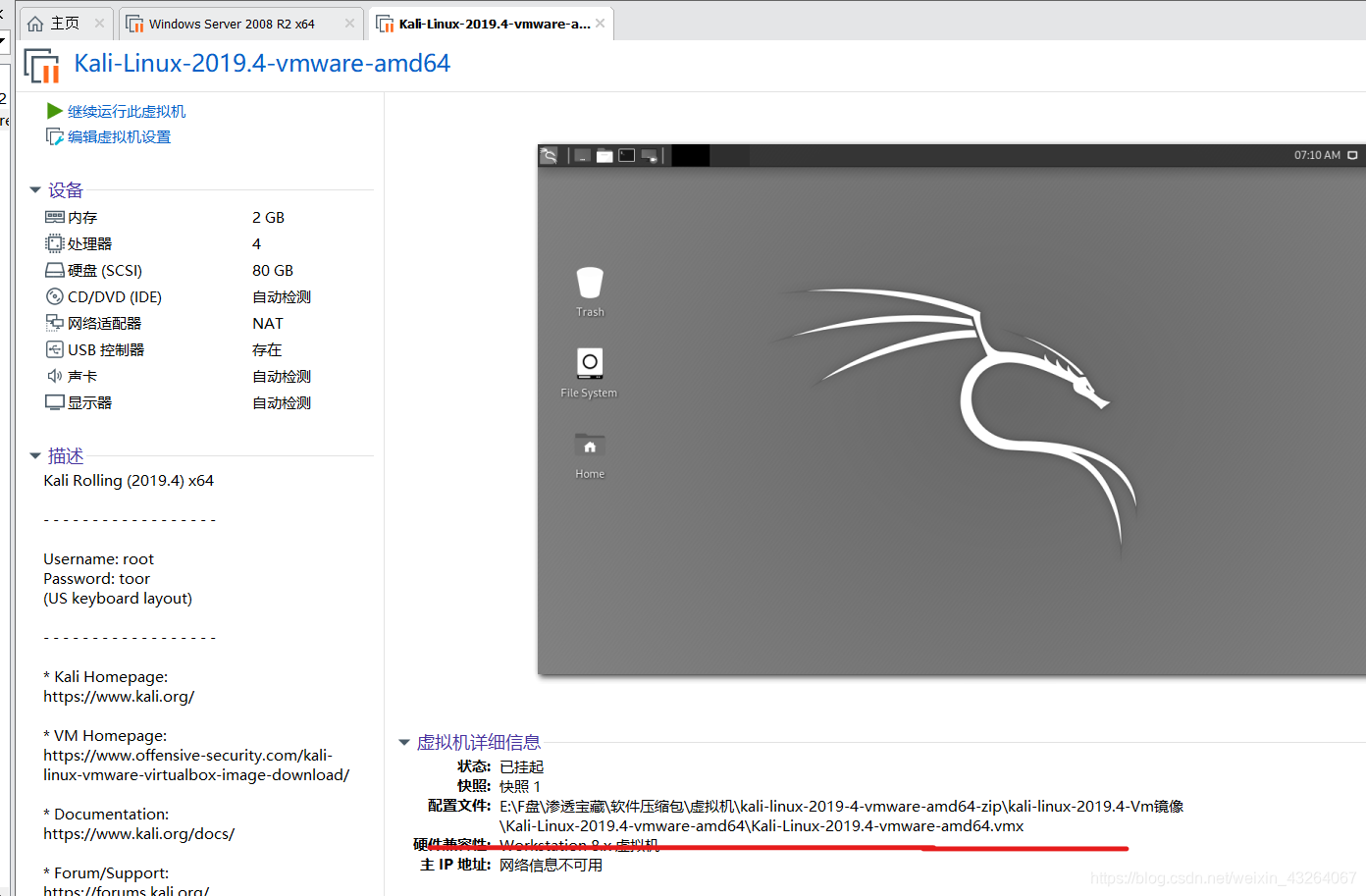Open 编辑虚拟机设置 link
Viewport: 1366px width, 896px height.
click(119, 136)
